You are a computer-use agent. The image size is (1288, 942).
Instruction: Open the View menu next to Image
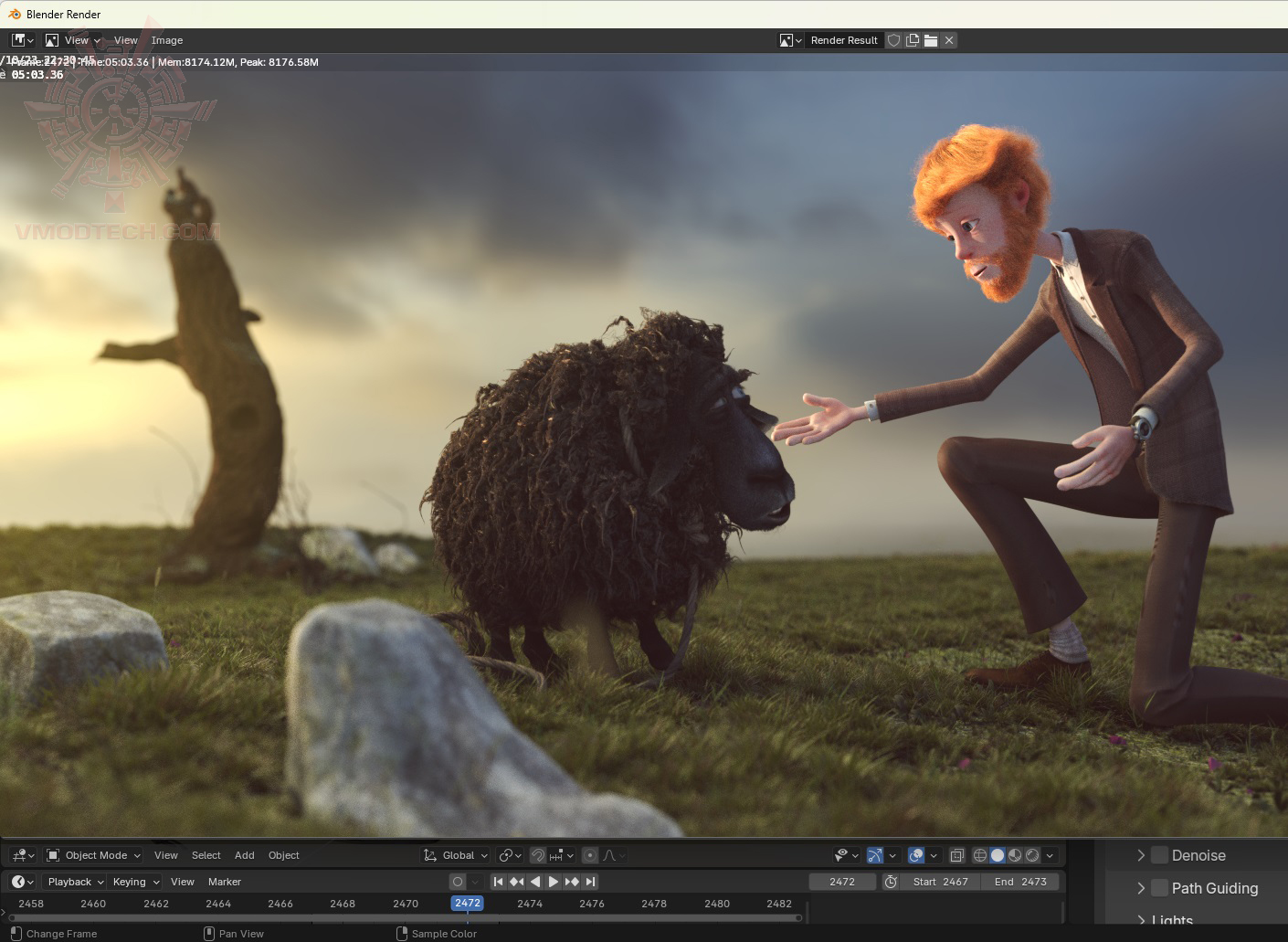click(x=126, y=40)
